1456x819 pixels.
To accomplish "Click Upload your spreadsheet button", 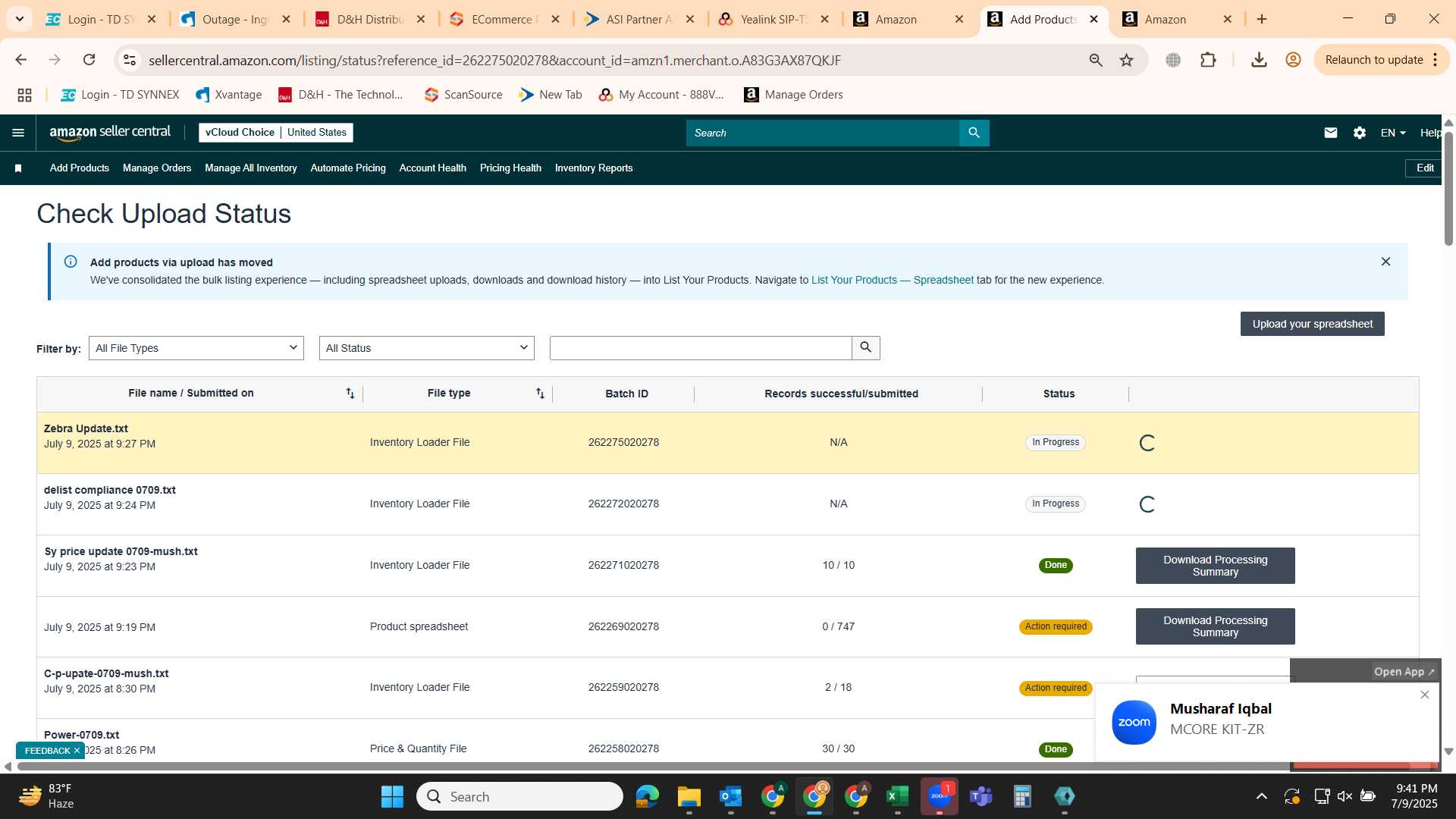I will pos(1312,324).
